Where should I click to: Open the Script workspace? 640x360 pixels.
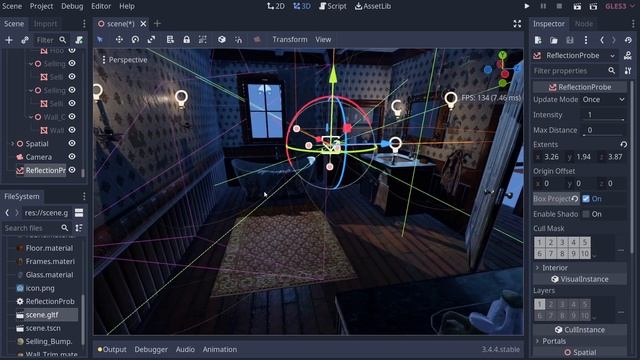333,6
